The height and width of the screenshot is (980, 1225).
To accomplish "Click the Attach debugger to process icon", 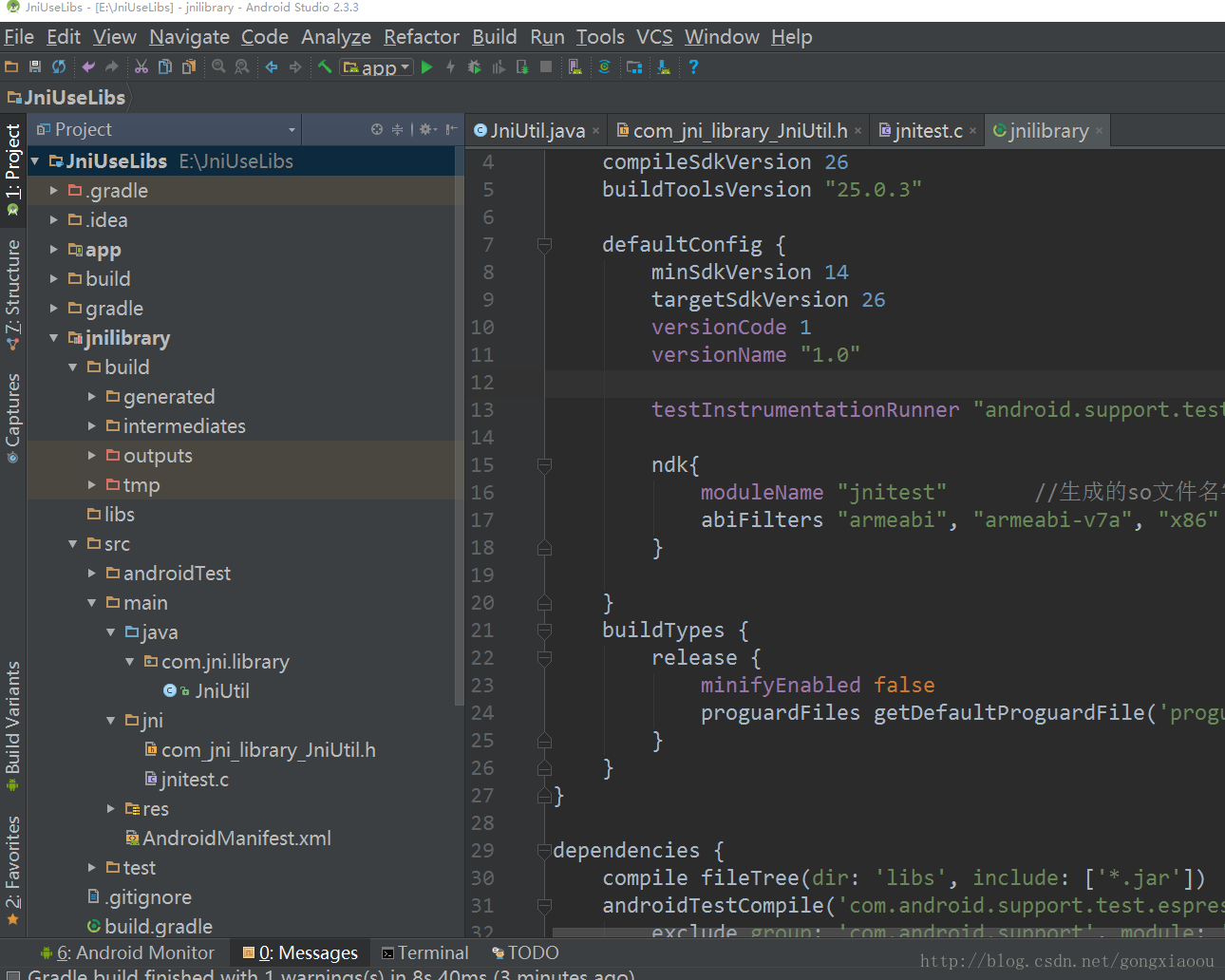I will [521, 66].
